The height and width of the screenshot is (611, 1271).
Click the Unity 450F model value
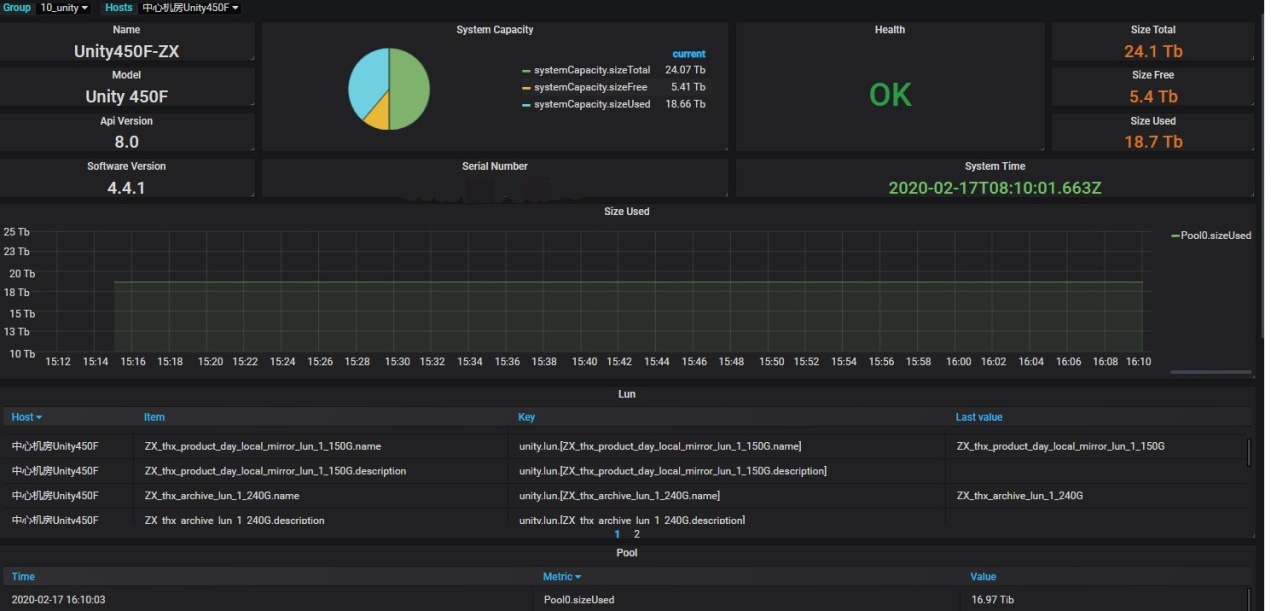tap(127, 97)
